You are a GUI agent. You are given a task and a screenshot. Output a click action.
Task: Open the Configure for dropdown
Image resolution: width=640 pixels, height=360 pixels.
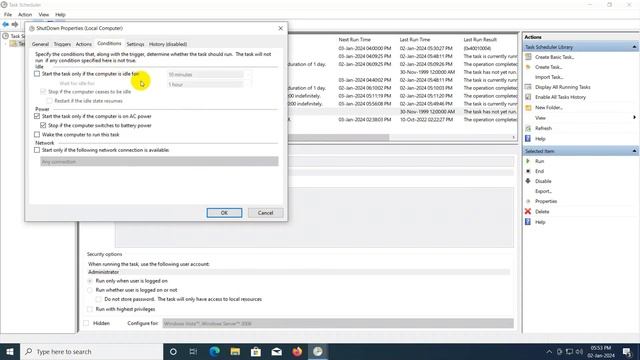338,323
